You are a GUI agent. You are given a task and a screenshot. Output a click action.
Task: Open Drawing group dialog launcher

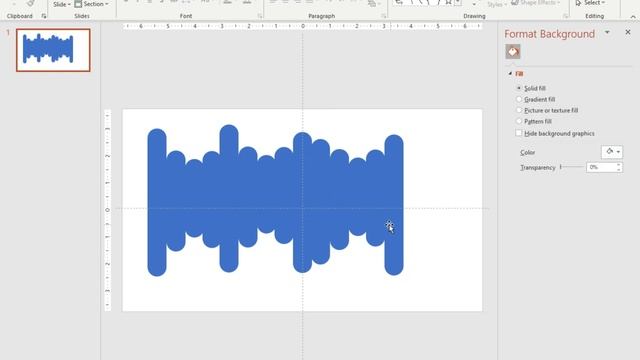565,16
